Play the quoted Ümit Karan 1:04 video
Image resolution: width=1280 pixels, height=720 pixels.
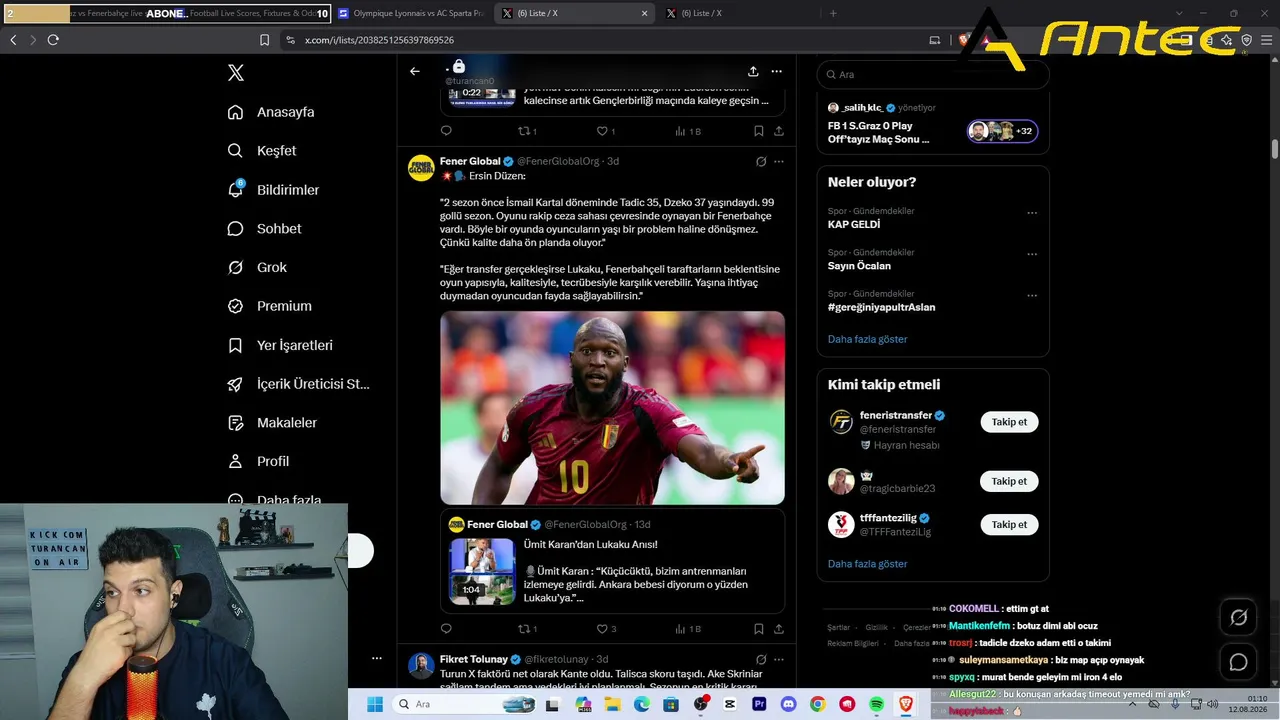click(x=482, y=572)
